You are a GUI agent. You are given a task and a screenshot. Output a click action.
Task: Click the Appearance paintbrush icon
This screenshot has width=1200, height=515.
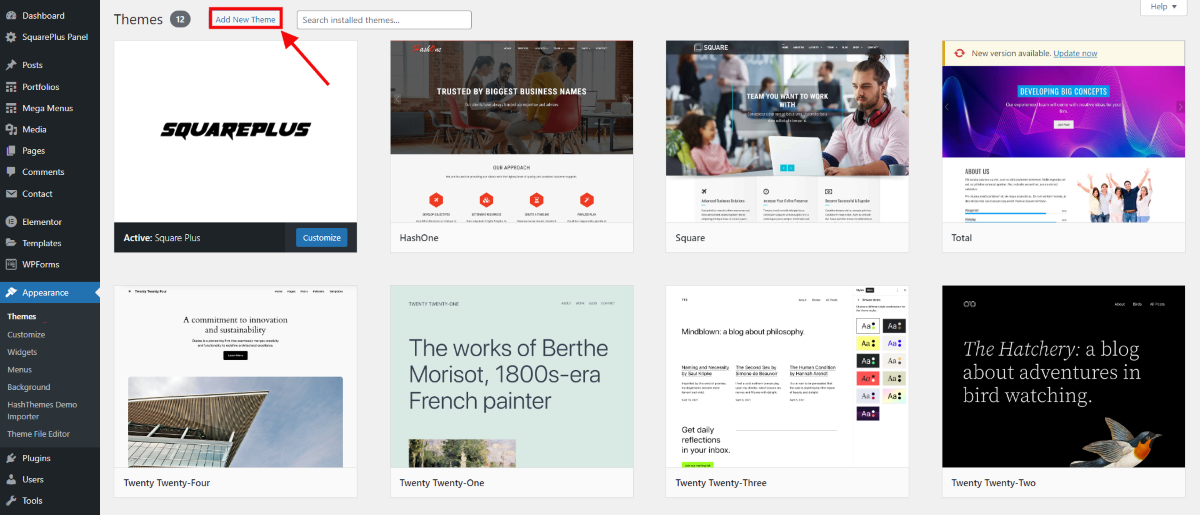pyautogui.click(x=10, y=293)
